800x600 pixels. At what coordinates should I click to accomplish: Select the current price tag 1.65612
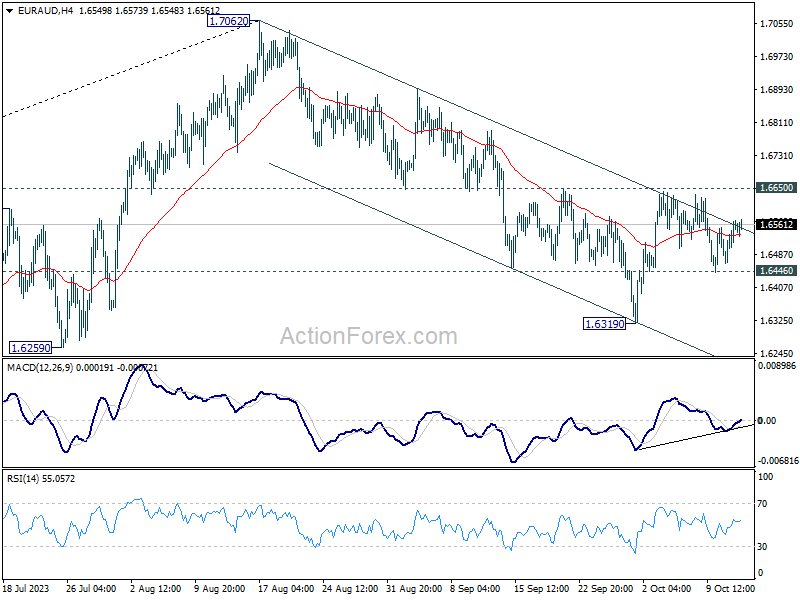click(777, 224)
